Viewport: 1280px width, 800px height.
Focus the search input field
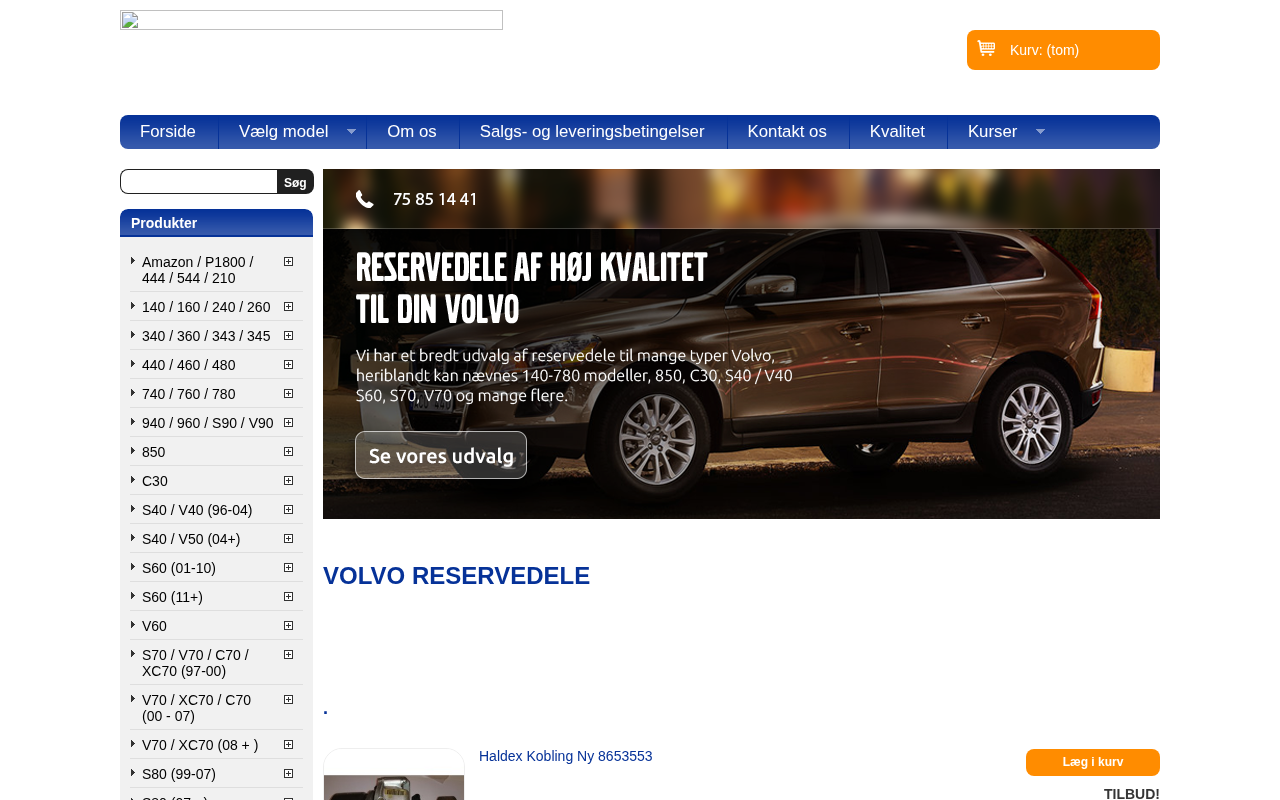(x=199, y=182)
